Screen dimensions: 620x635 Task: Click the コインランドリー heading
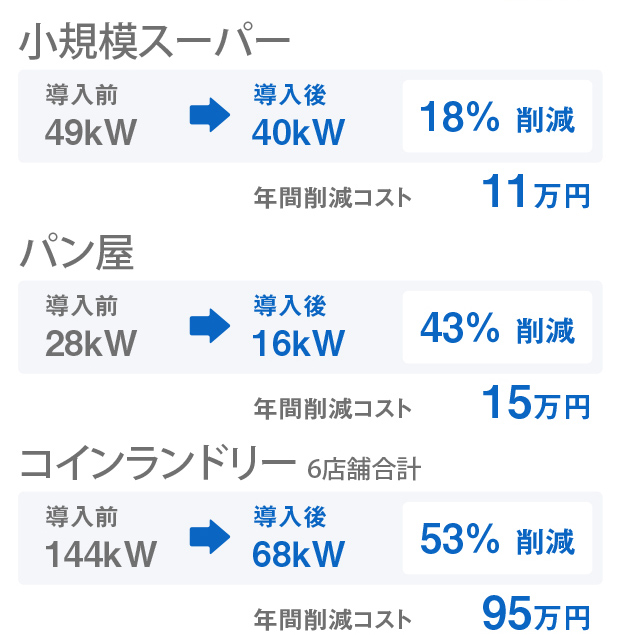coord(157,463)
